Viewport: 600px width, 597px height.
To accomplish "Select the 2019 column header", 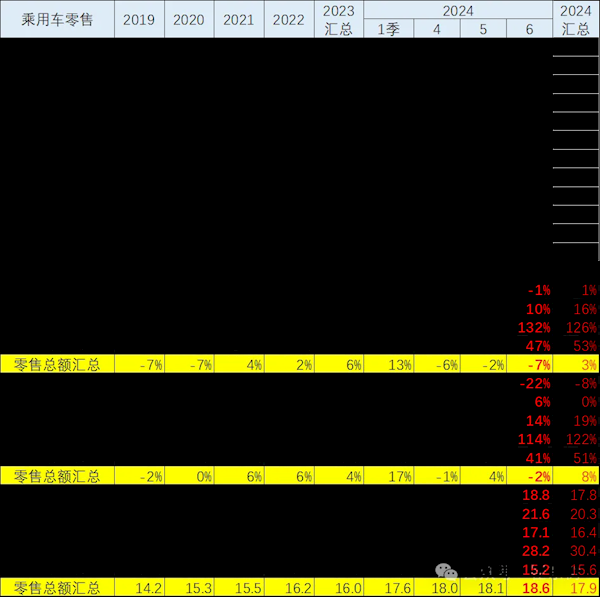I will click(x=139, y=19).
